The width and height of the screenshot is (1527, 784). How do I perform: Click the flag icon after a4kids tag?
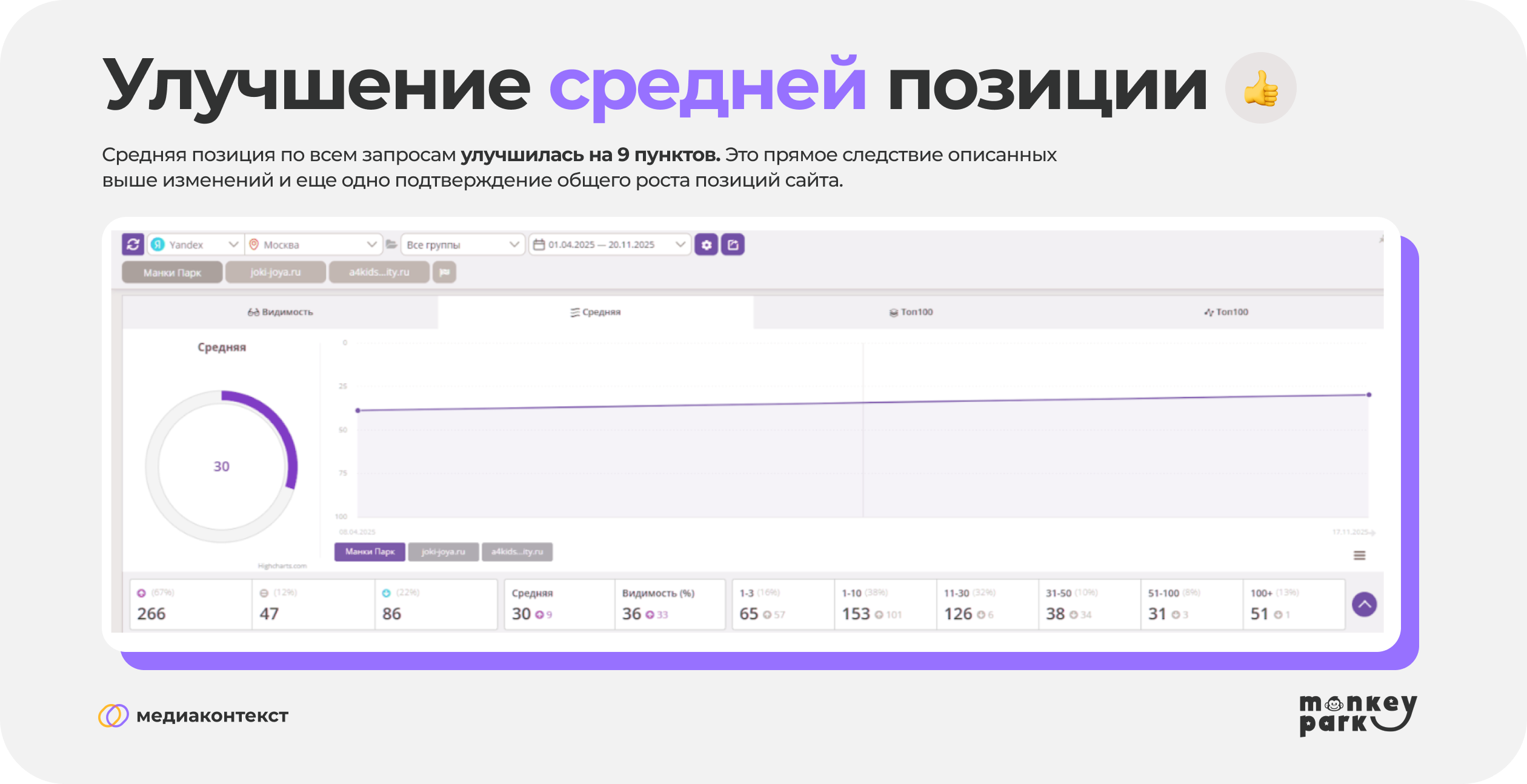(445, 272)
